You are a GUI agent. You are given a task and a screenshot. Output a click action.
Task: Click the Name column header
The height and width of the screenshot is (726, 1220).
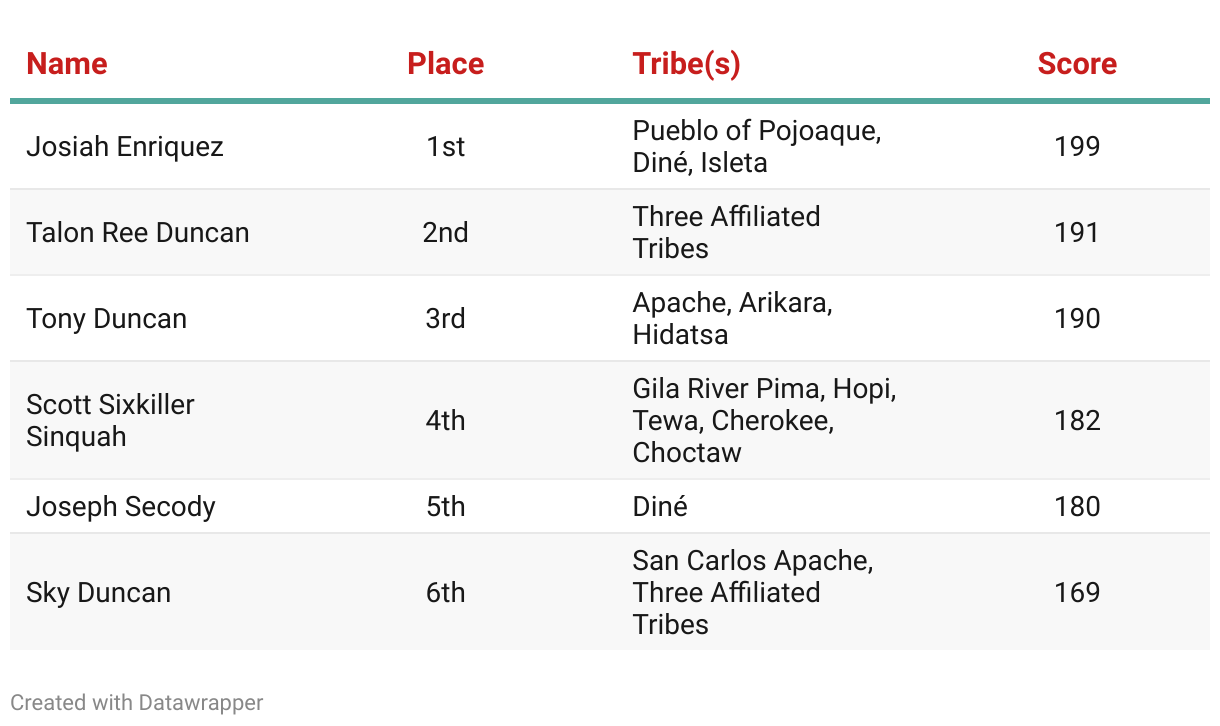(67, 64)
